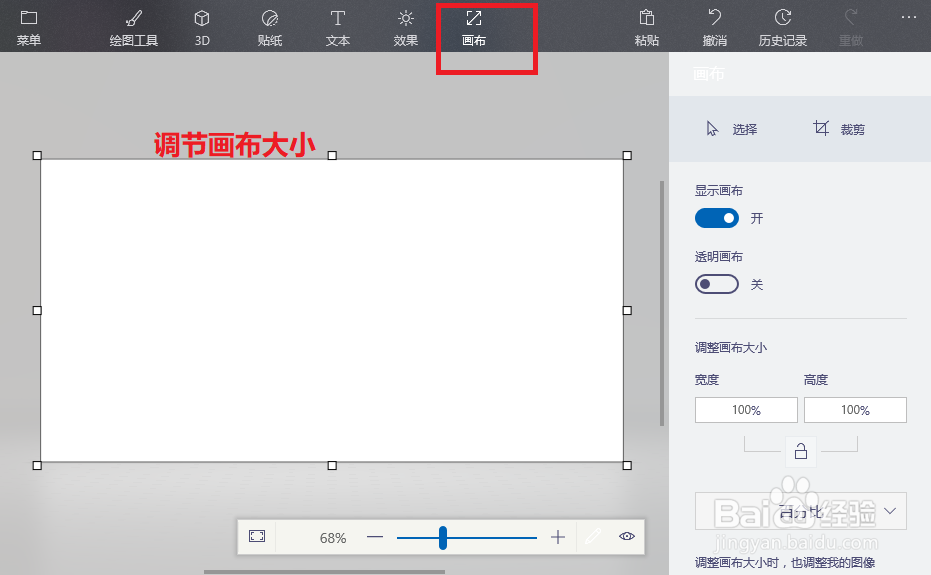Open the 效果 effects tab
This screenshot has height=575, width=931.
coord(406,28)
